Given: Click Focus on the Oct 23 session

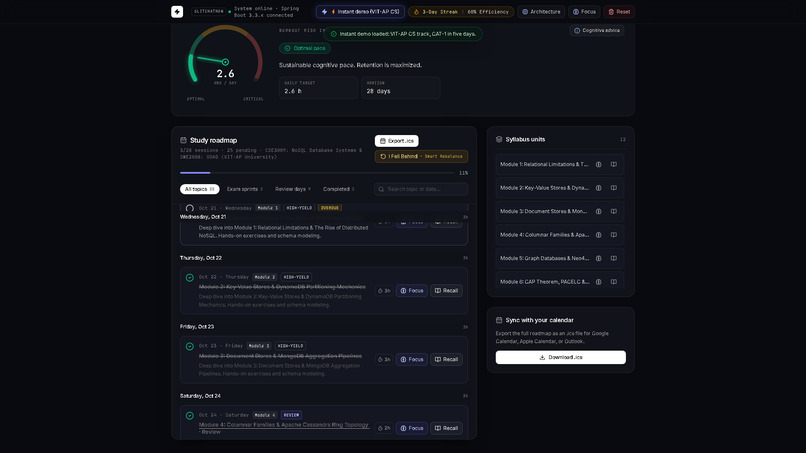Looking at the screenshot, I should click(412, 359).
